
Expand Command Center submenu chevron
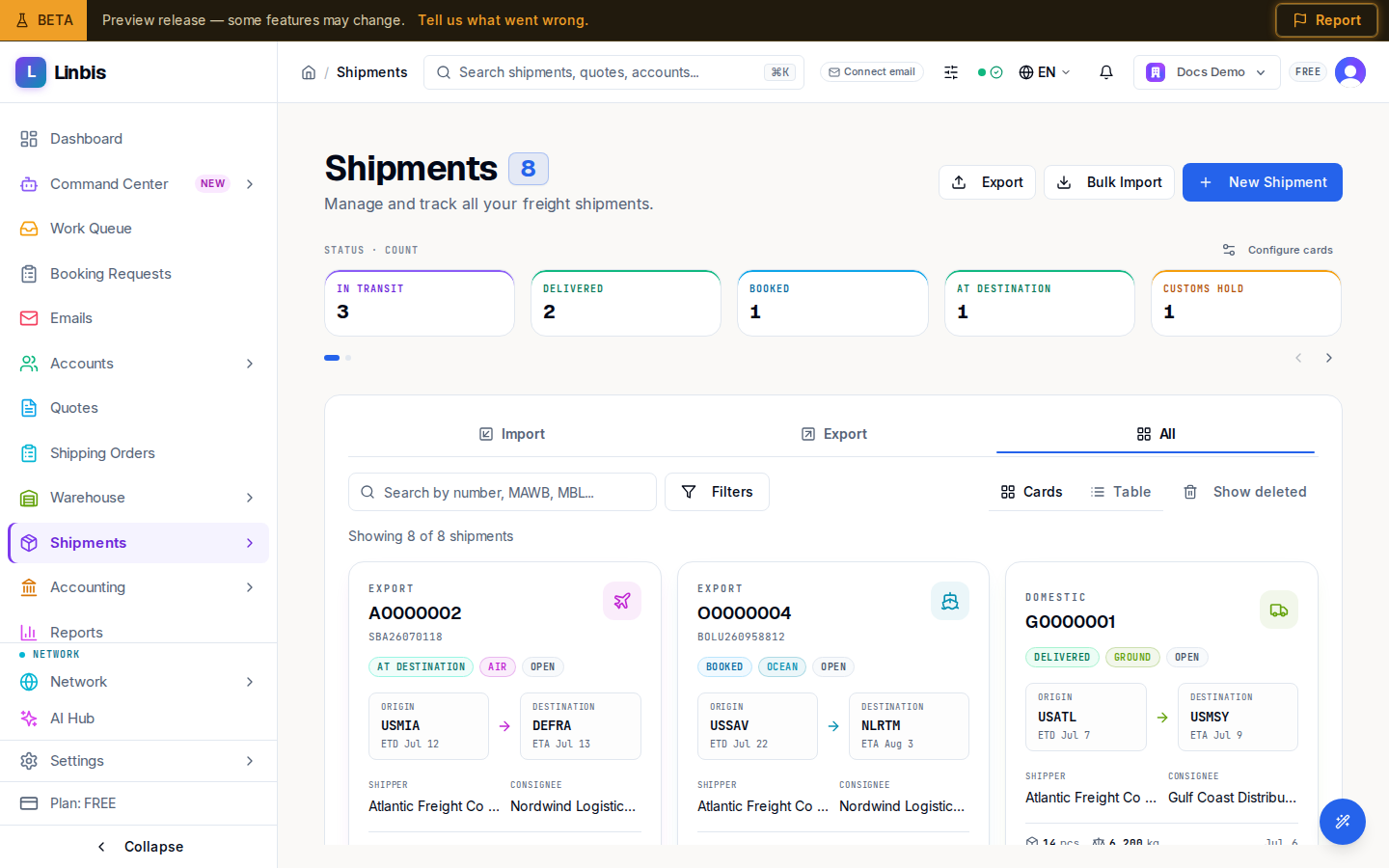tap(250, 184)
